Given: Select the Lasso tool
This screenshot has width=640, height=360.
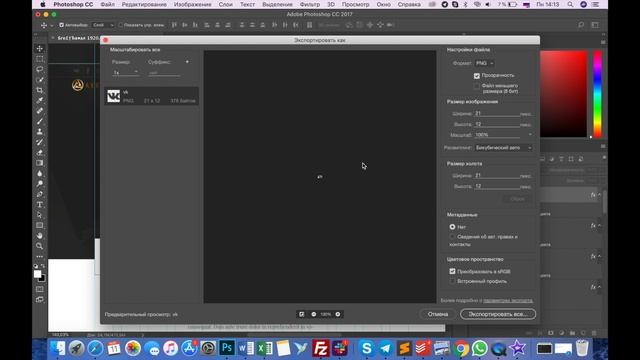Looking at the screenshot, I should click(x=40, y=69).
